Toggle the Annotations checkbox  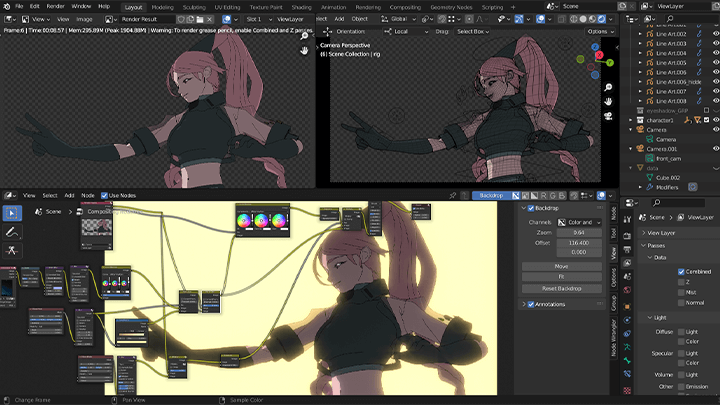point(531,304)
